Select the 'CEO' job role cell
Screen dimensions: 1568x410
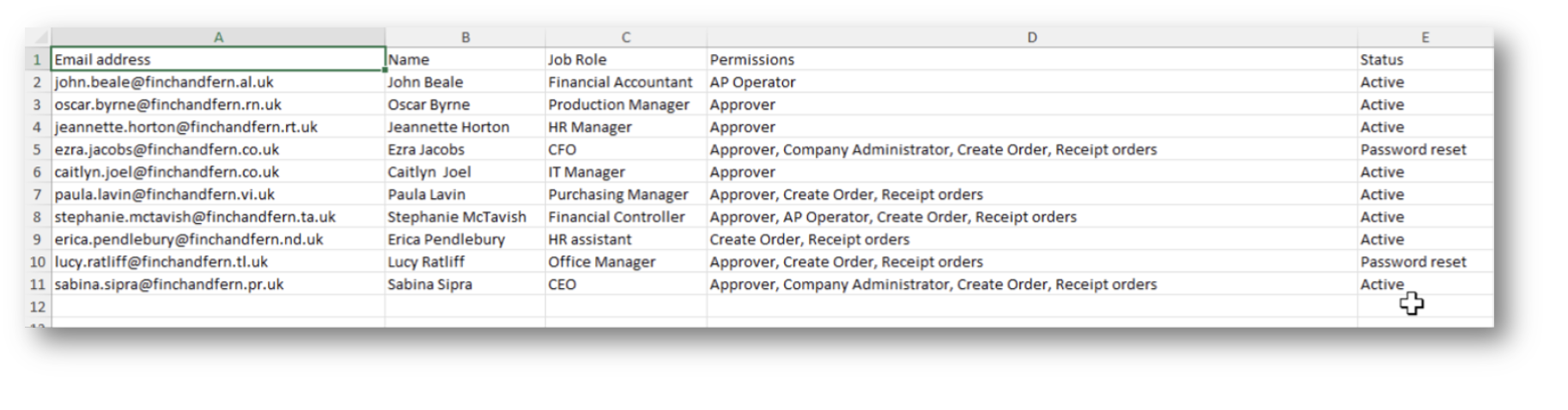(x=625, y=284)
